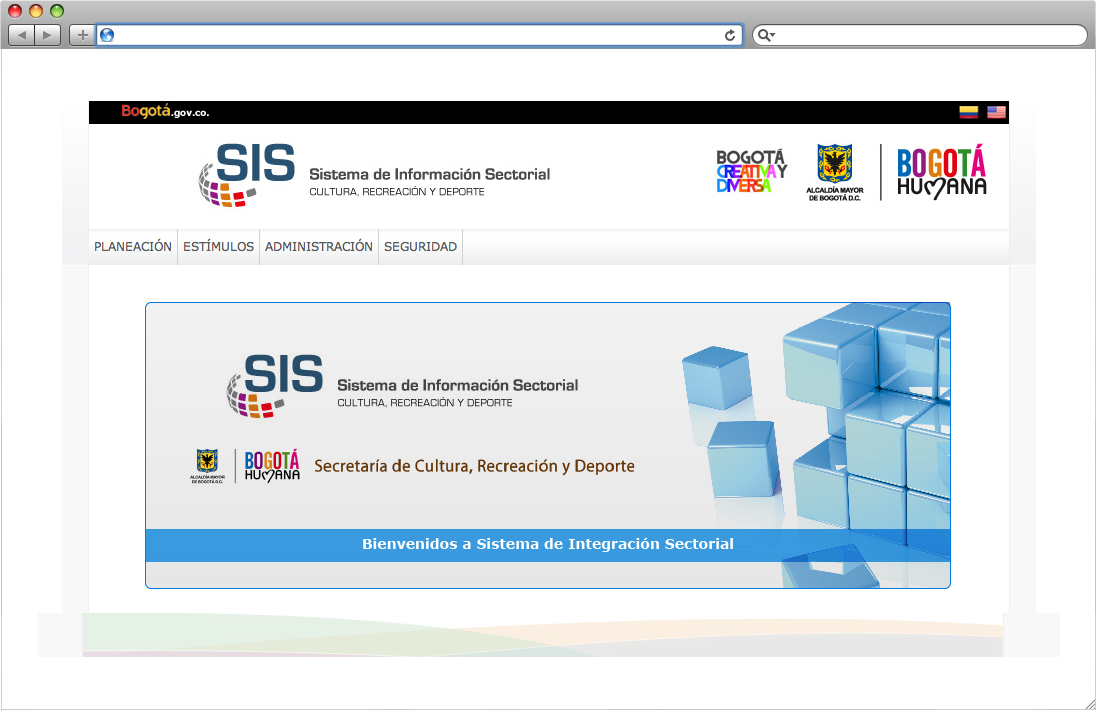The height and width of the screenshot is (712, 1098).
Task: Zoom the window with the green button
Action: pyautogui.click(x=57, y=11)
